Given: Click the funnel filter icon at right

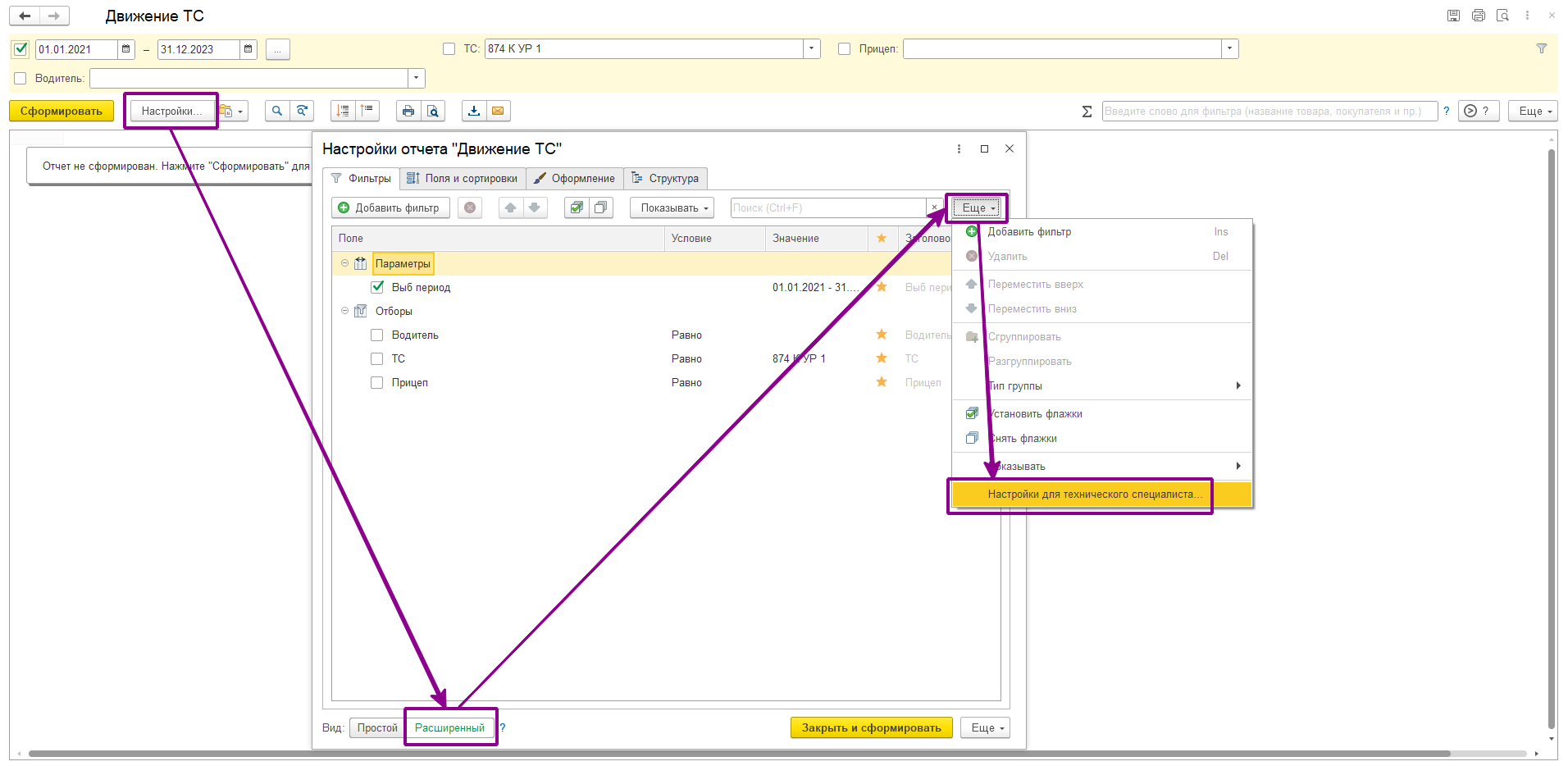Looking at the screenshot, I should pos(1542,49).
